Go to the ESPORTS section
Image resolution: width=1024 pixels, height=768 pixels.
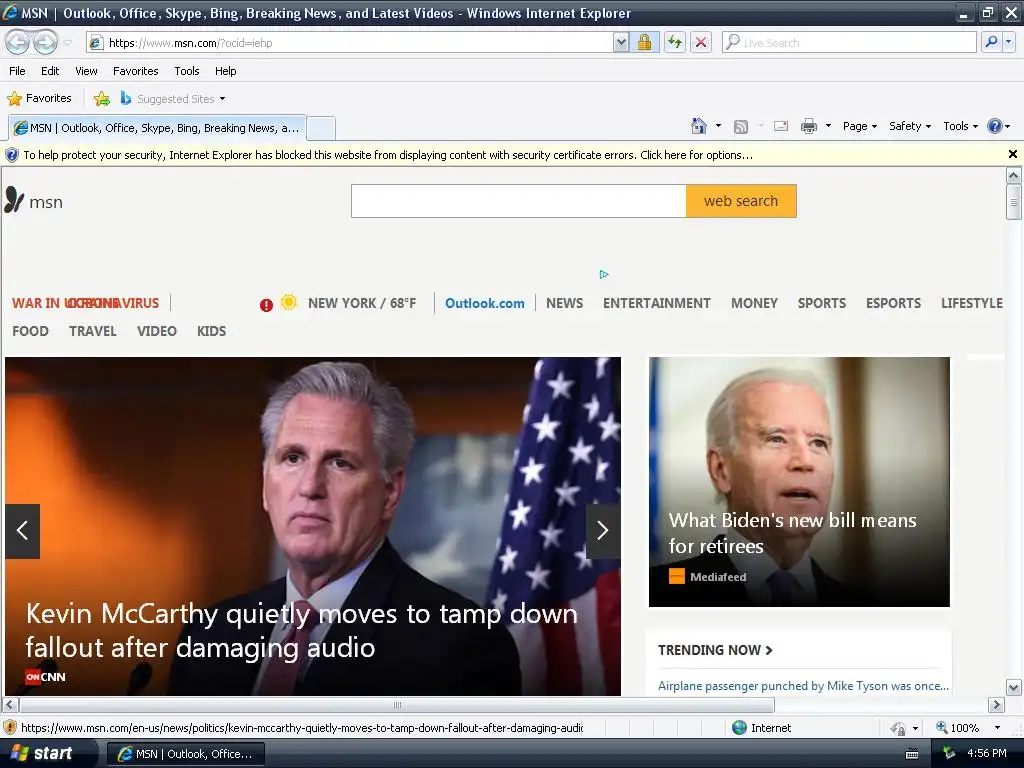tap(893, 303)
